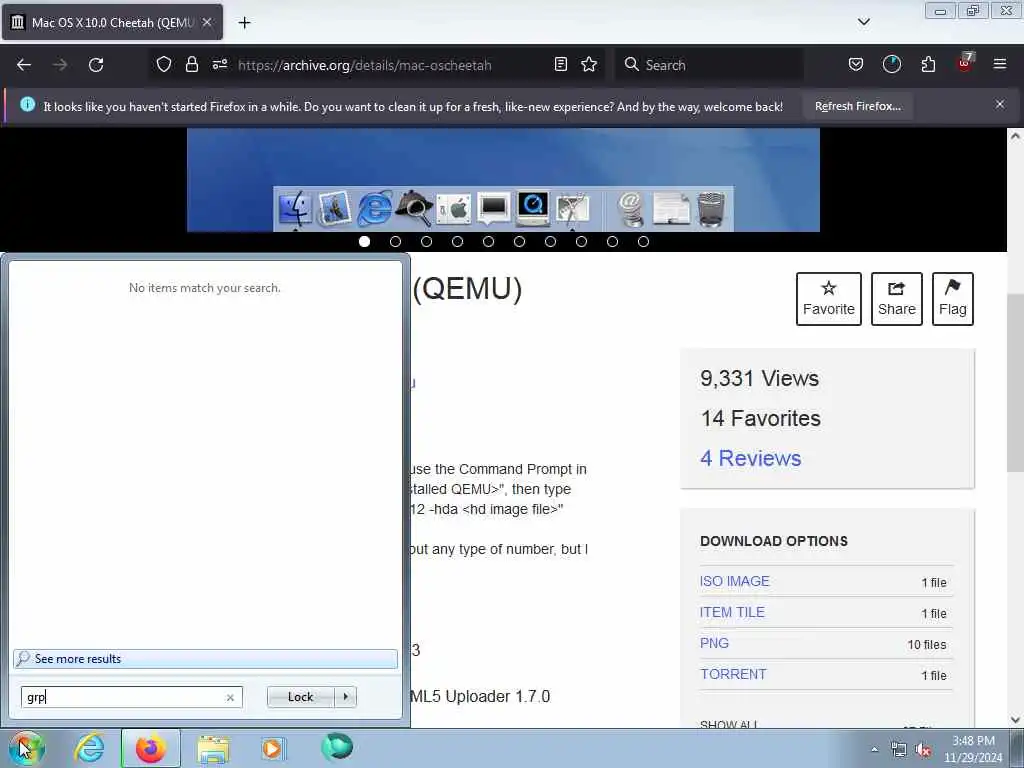The height and width of the screenshot is (768, 1024).
Task: Select the Mac OS X 10.0 Cheetah tab
Action: [113, 22]
